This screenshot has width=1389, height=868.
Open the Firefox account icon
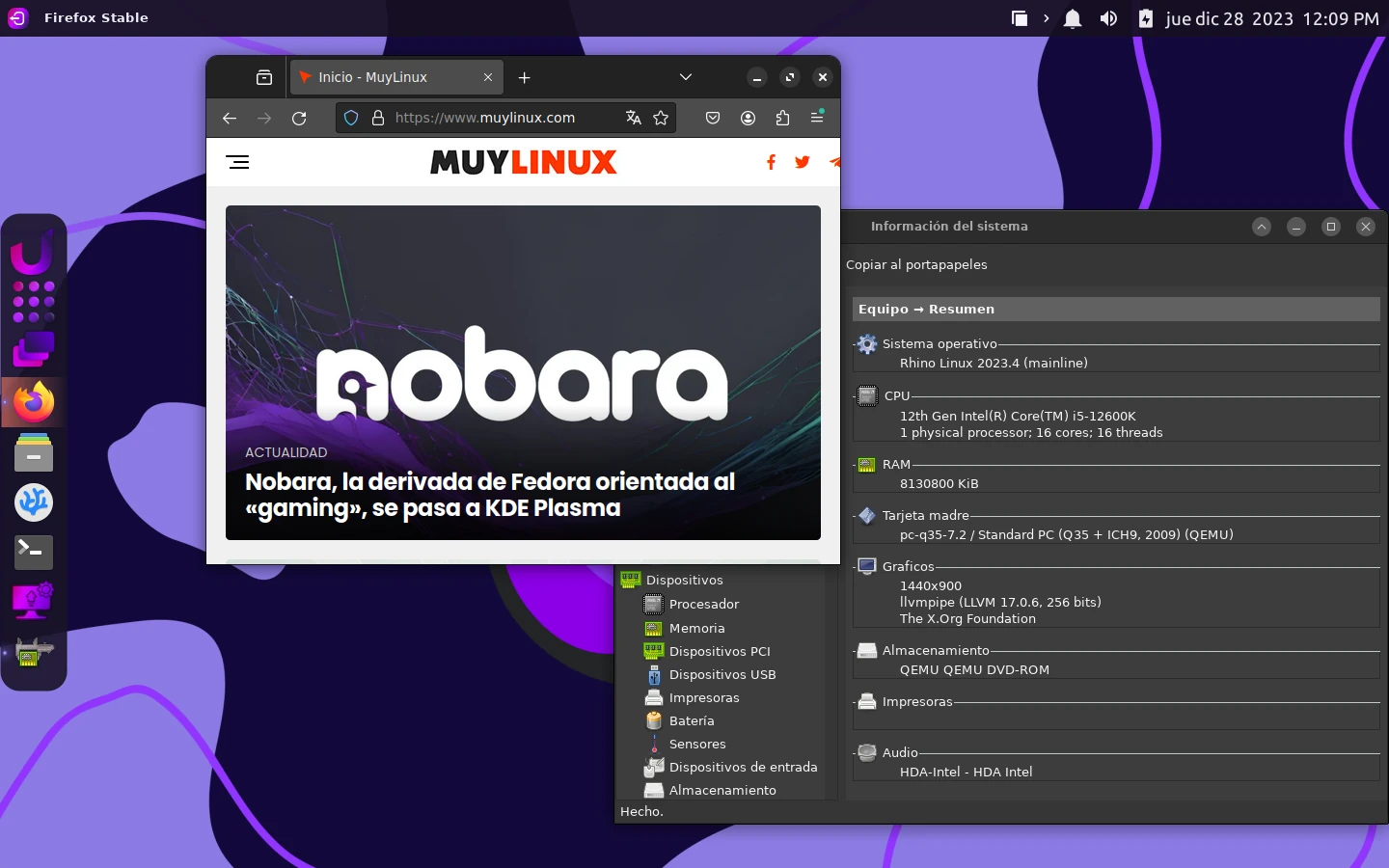(748, 118)
